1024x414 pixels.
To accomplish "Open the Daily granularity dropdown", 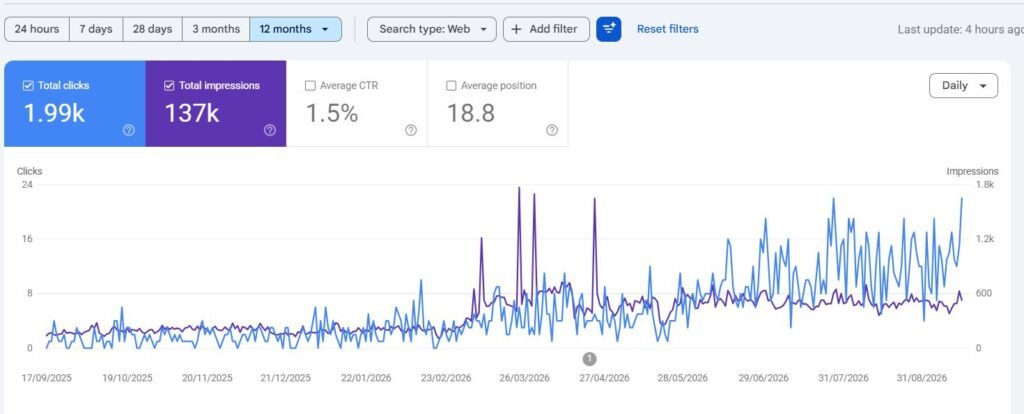I will click(963, 86).
